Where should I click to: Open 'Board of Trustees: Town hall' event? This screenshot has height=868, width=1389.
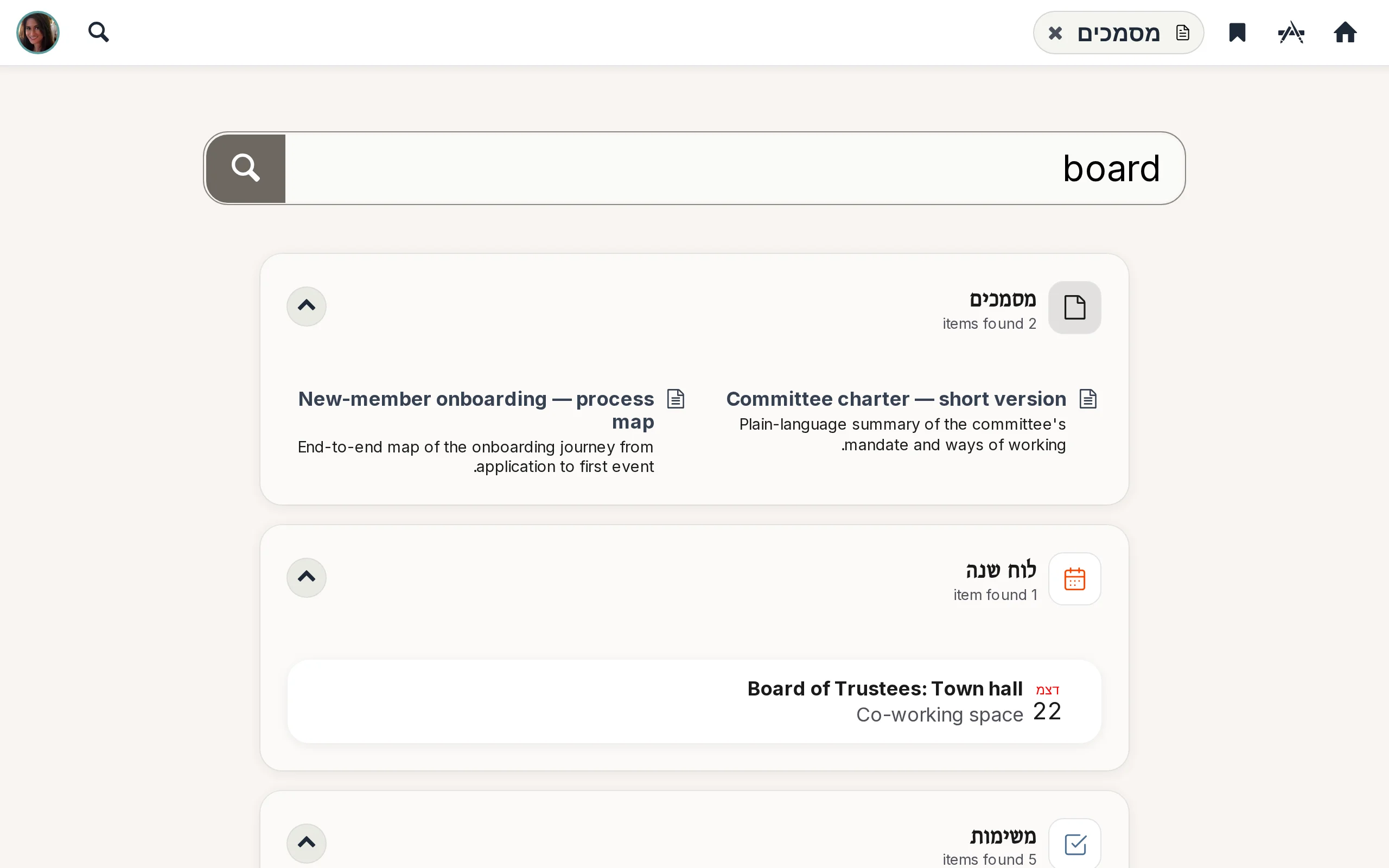click(x=884, y=688)
